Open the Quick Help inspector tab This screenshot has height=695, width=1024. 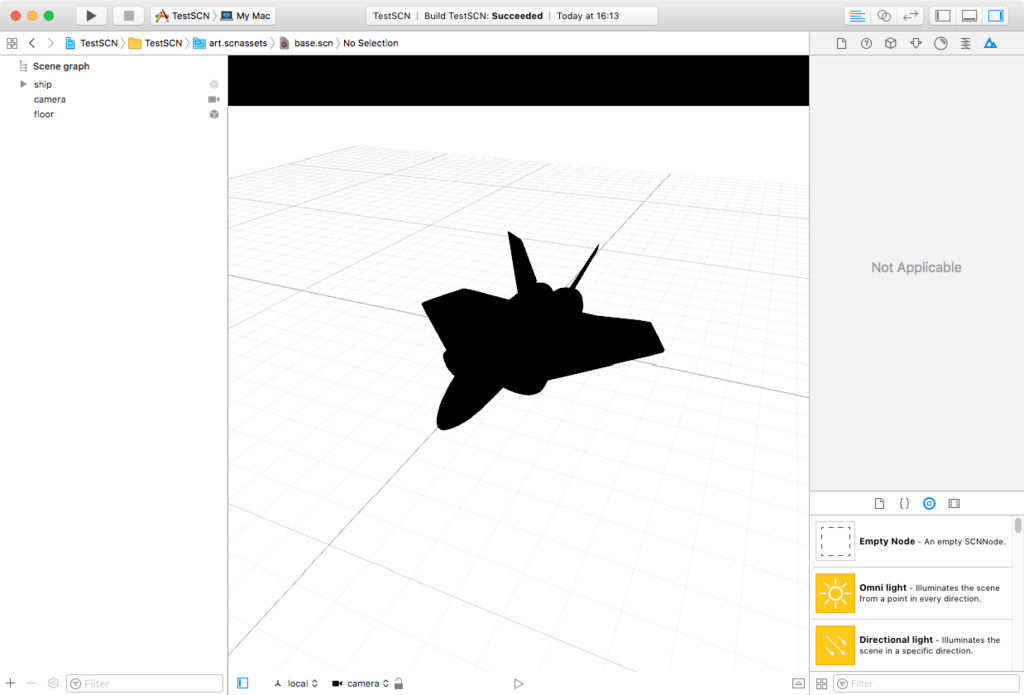(866, 43)
